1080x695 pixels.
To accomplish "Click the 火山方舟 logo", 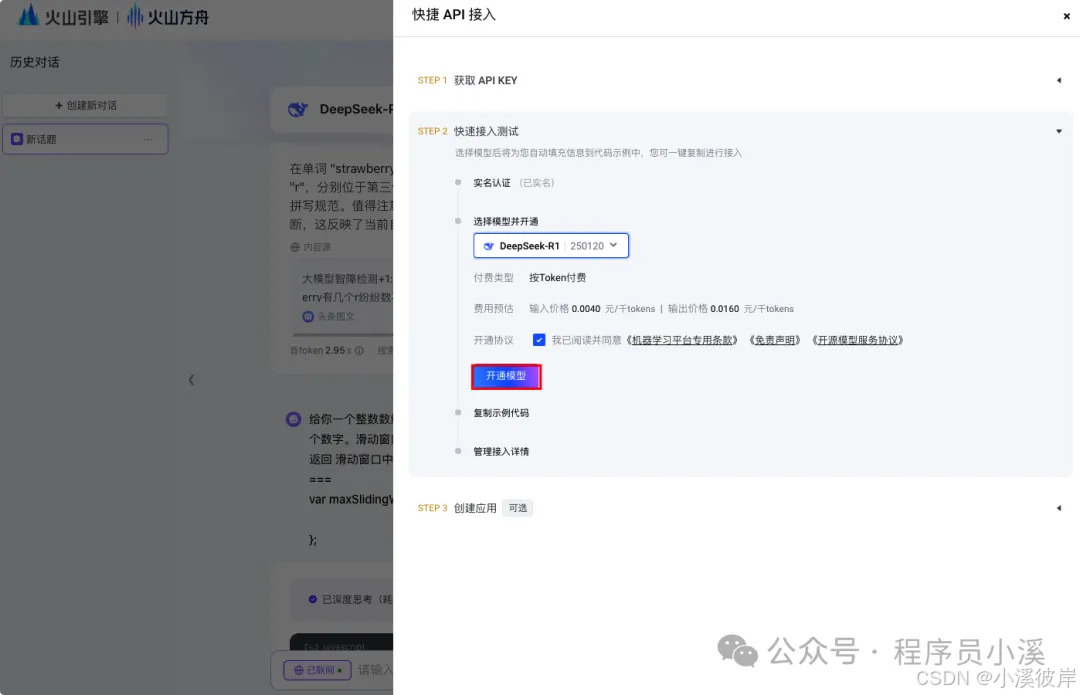I will [x=168, y=17].
